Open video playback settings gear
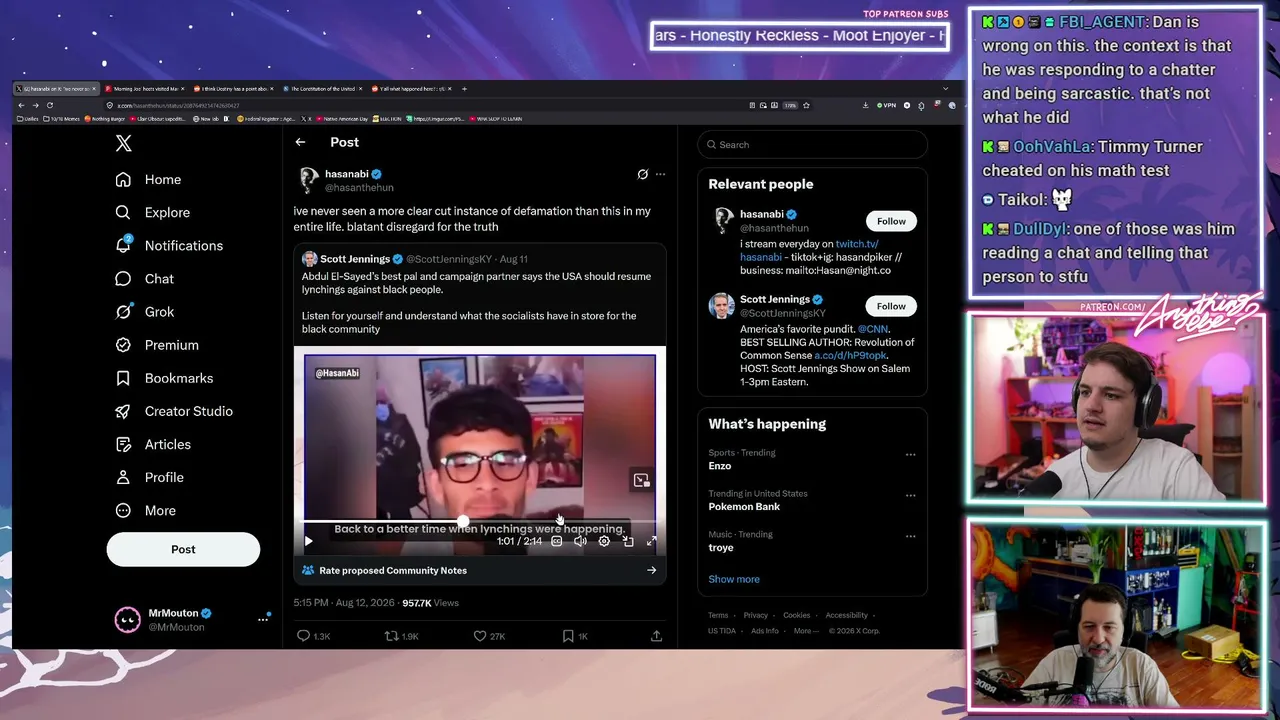Viewport: 1280px width, 720px height. tap(604, 541)
